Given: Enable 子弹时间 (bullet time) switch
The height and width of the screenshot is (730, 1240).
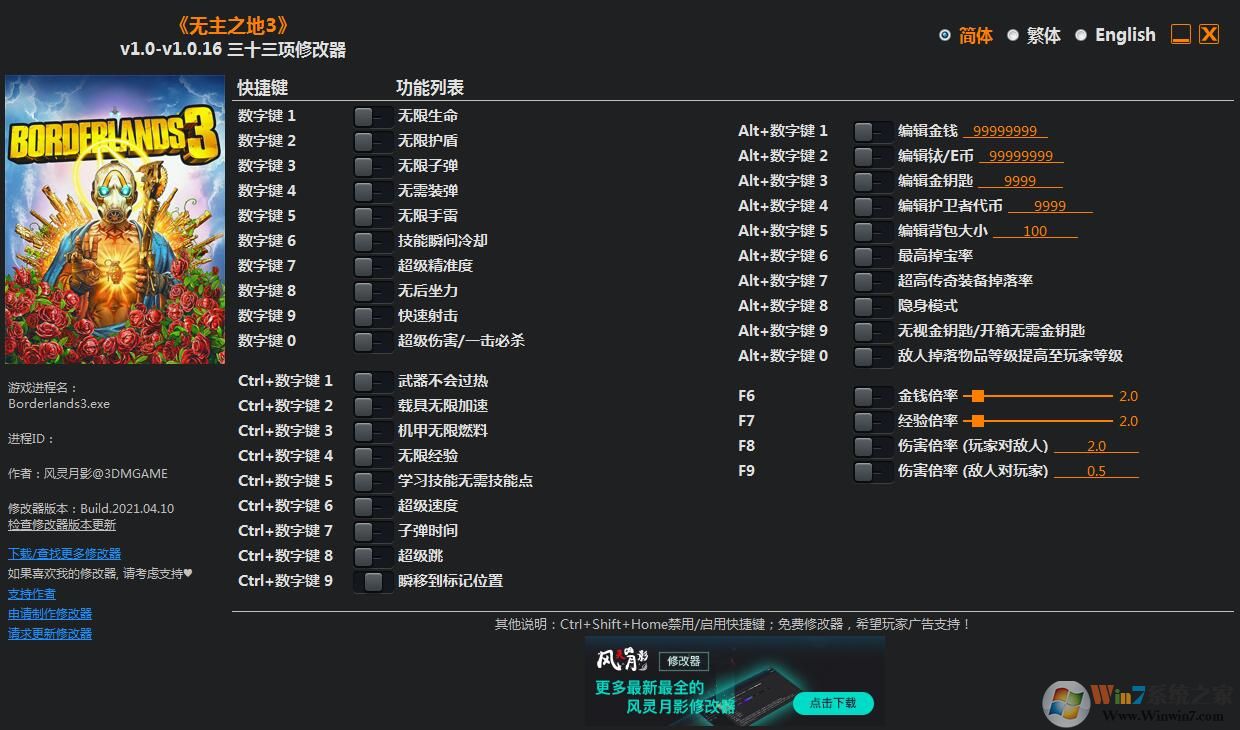Looking at the screenshot, I should tap(372, 530).
